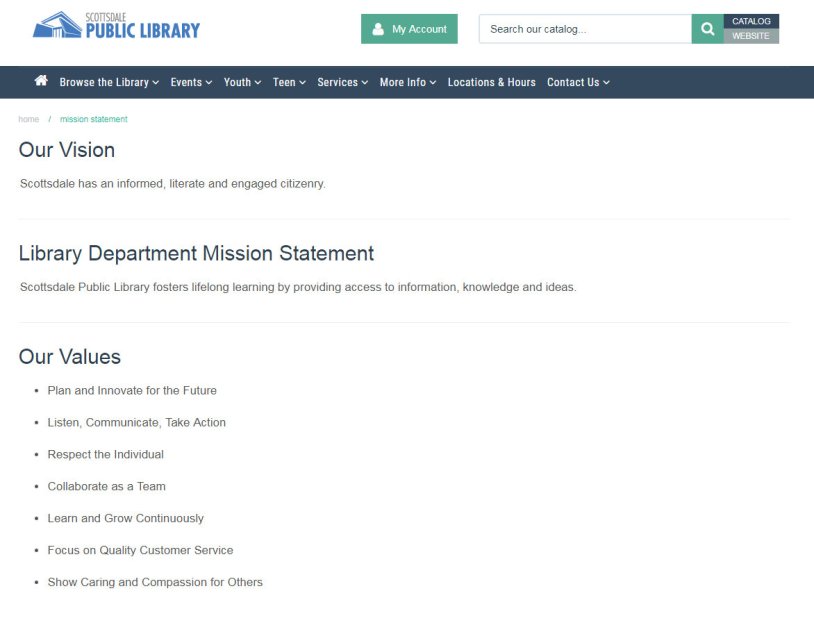Expand the Browse the Library menu

click(109, 82)
